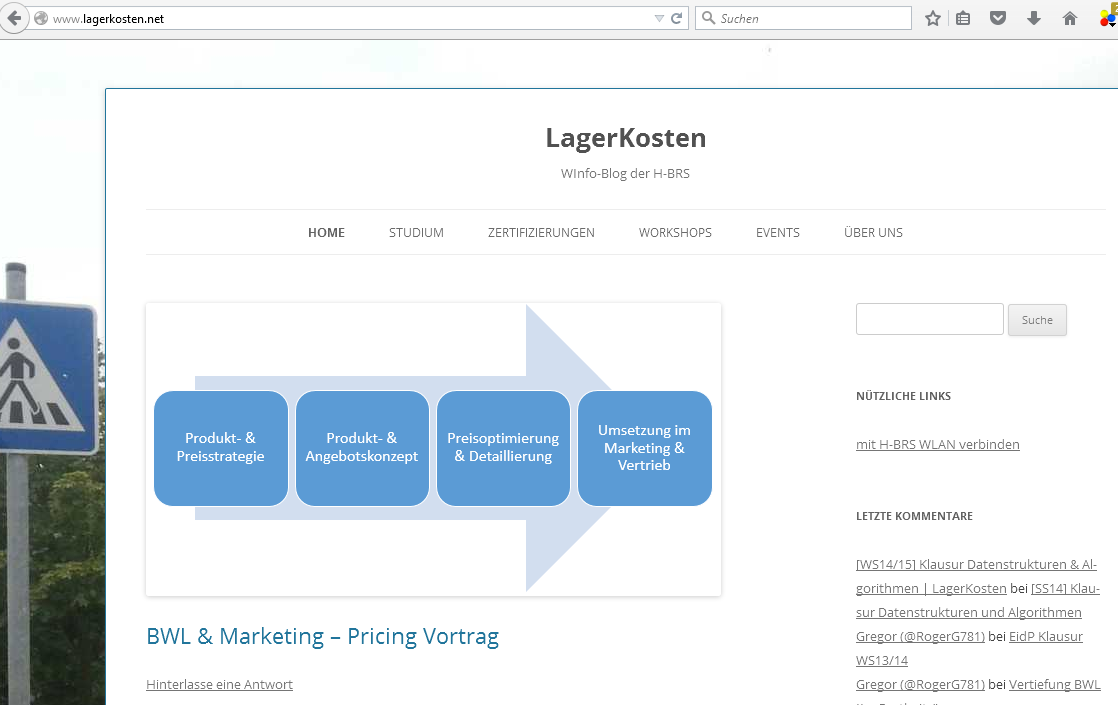Screen dimensions: 1118x705
Task: Click the search engine magnifier icon
Action: 708,18
